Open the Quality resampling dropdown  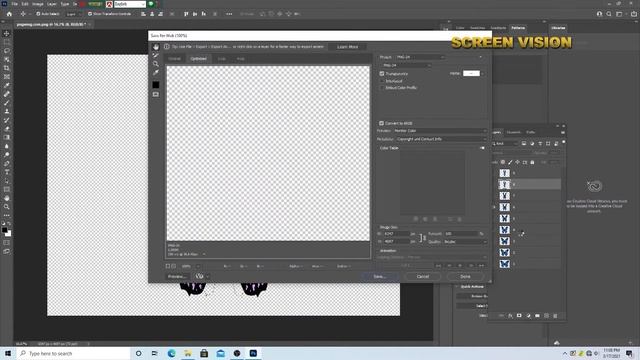tap(465, 242)
